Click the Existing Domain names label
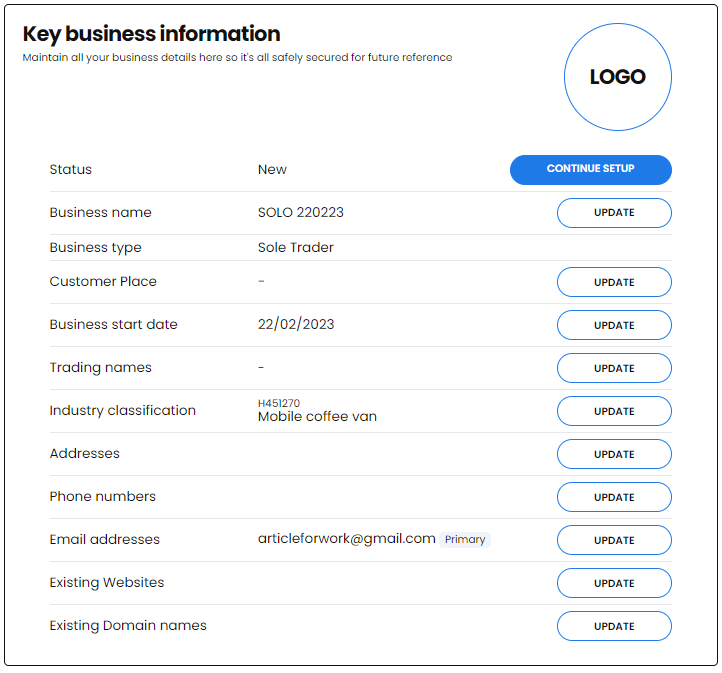 [128, 626]
